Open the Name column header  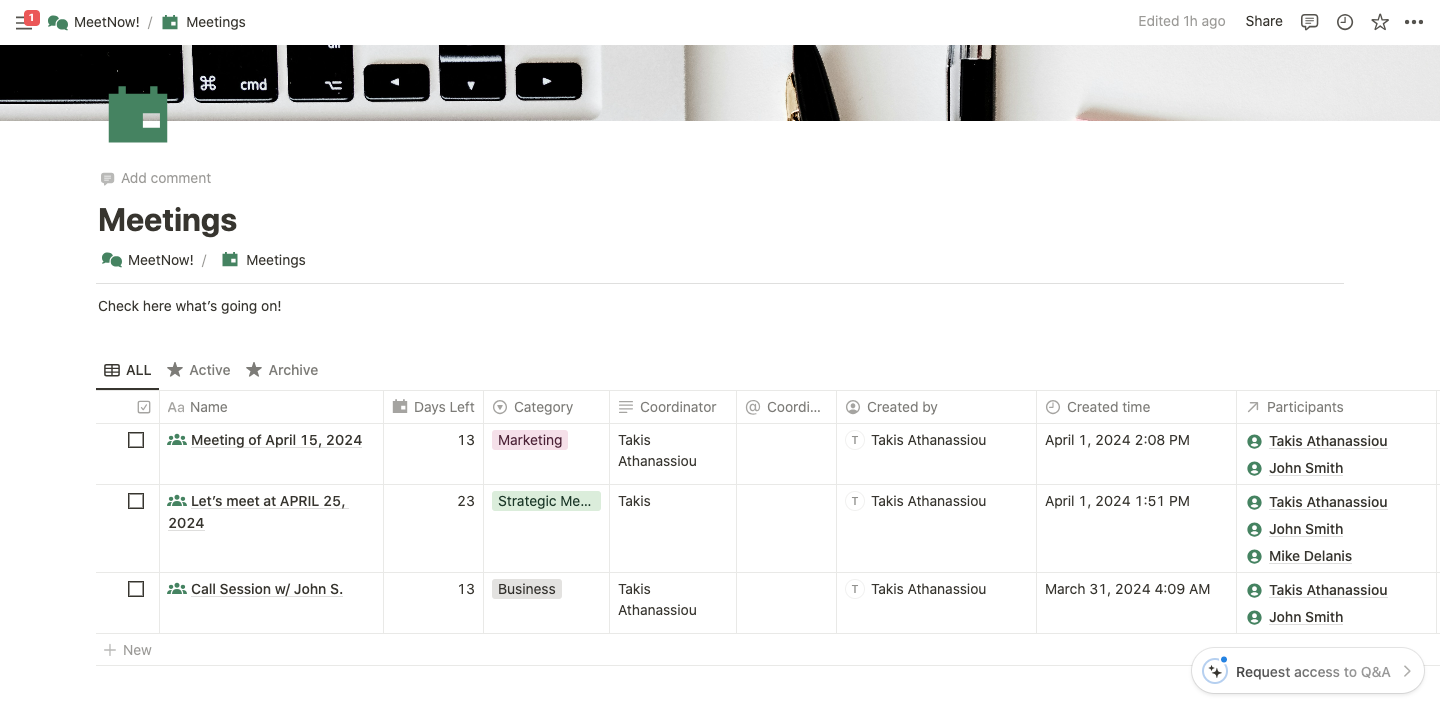(272, 407)
